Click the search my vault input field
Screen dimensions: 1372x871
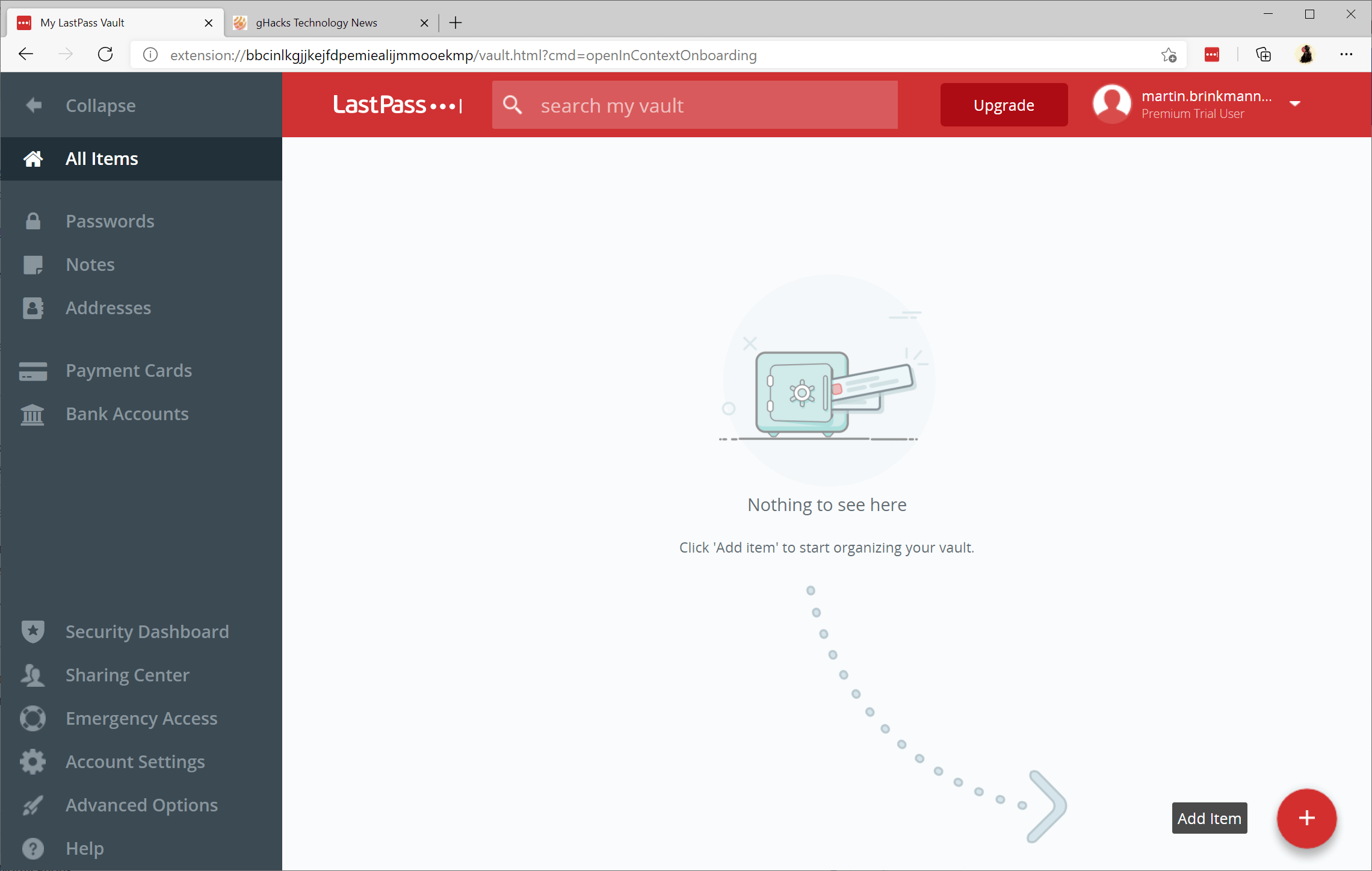tap(695, 104)
